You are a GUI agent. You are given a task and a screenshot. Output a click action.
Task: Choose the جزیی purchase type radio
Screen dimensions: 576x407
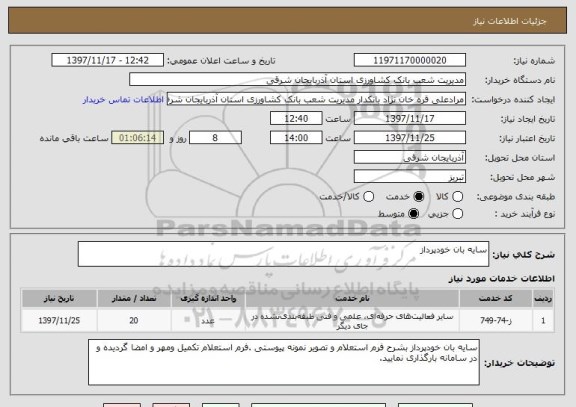(x=457, y=213)
